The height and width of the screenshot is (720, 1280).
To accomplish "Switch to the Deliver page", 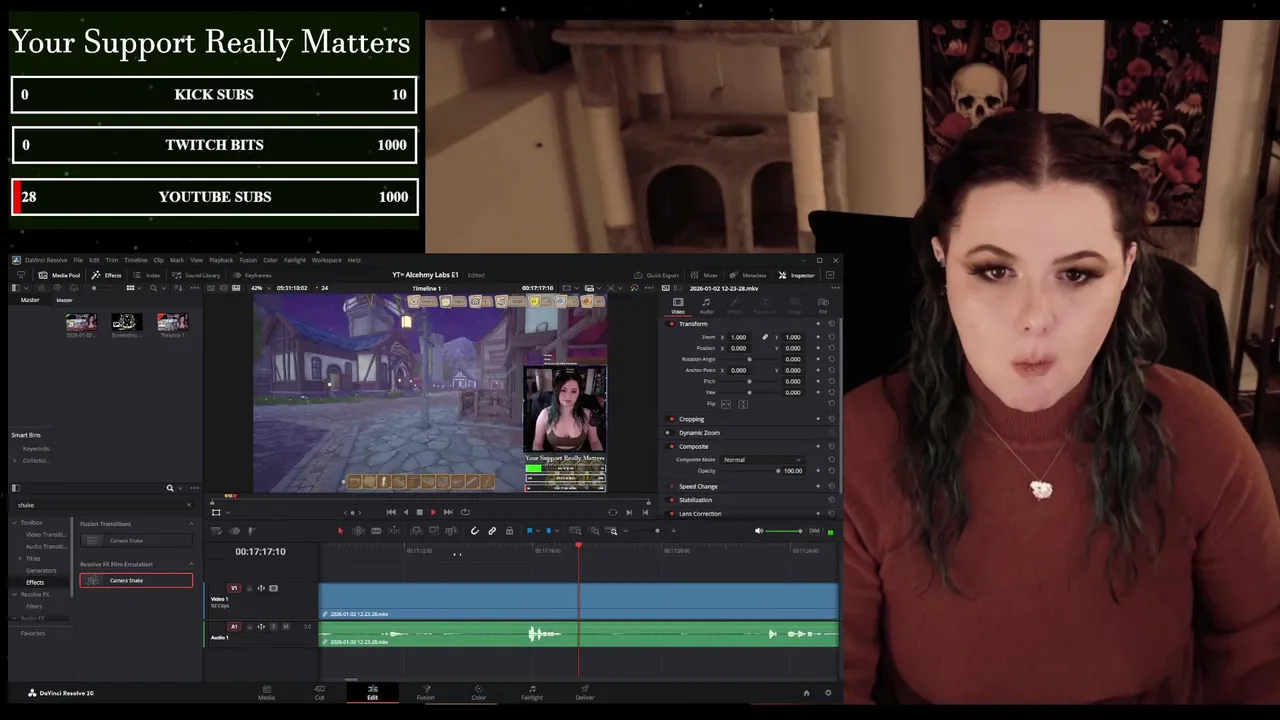I will tap(585, 692).
